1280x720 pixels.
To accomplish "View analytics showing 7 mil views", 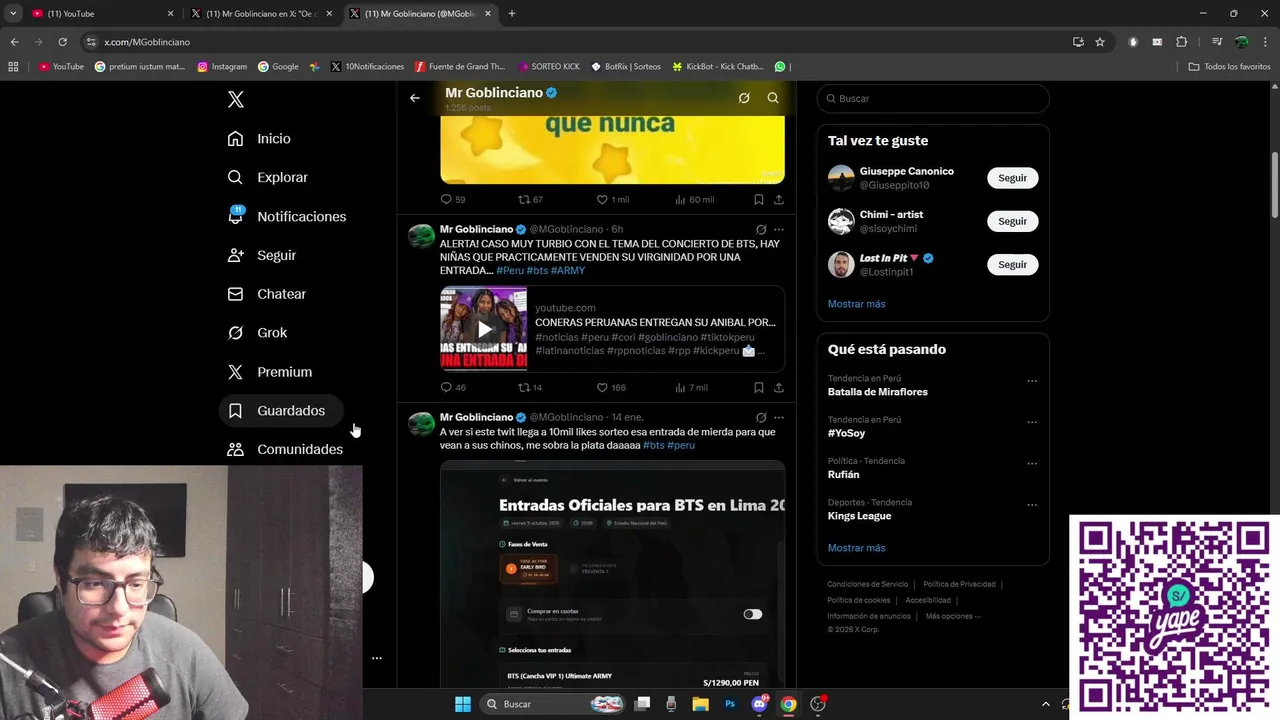I will coord(691,387).
